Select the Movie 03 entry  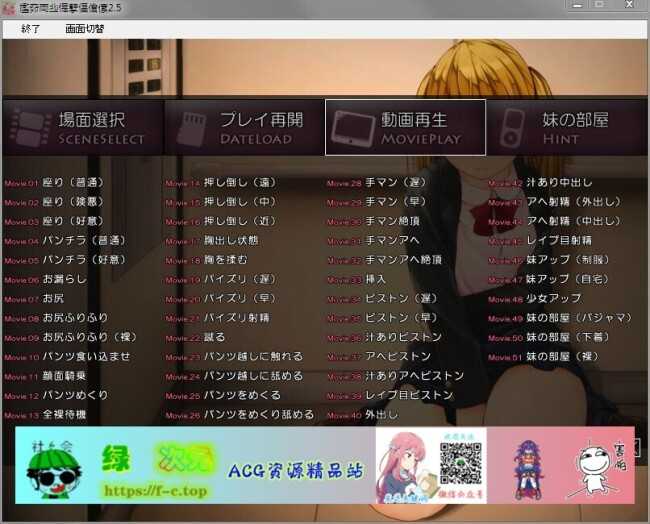(54, 221)
